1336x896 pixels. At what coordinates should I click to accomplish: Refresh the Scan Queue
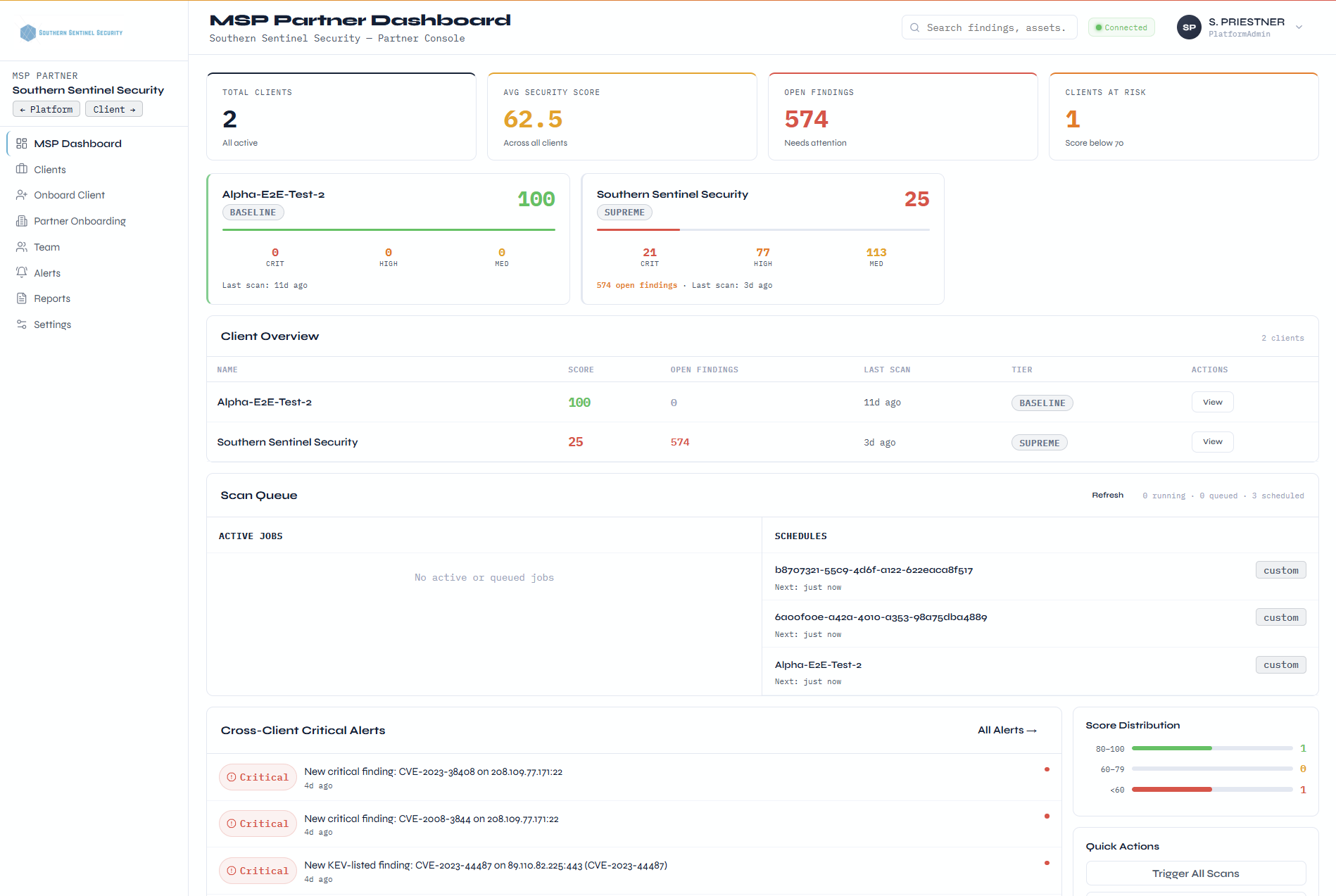1107,496
